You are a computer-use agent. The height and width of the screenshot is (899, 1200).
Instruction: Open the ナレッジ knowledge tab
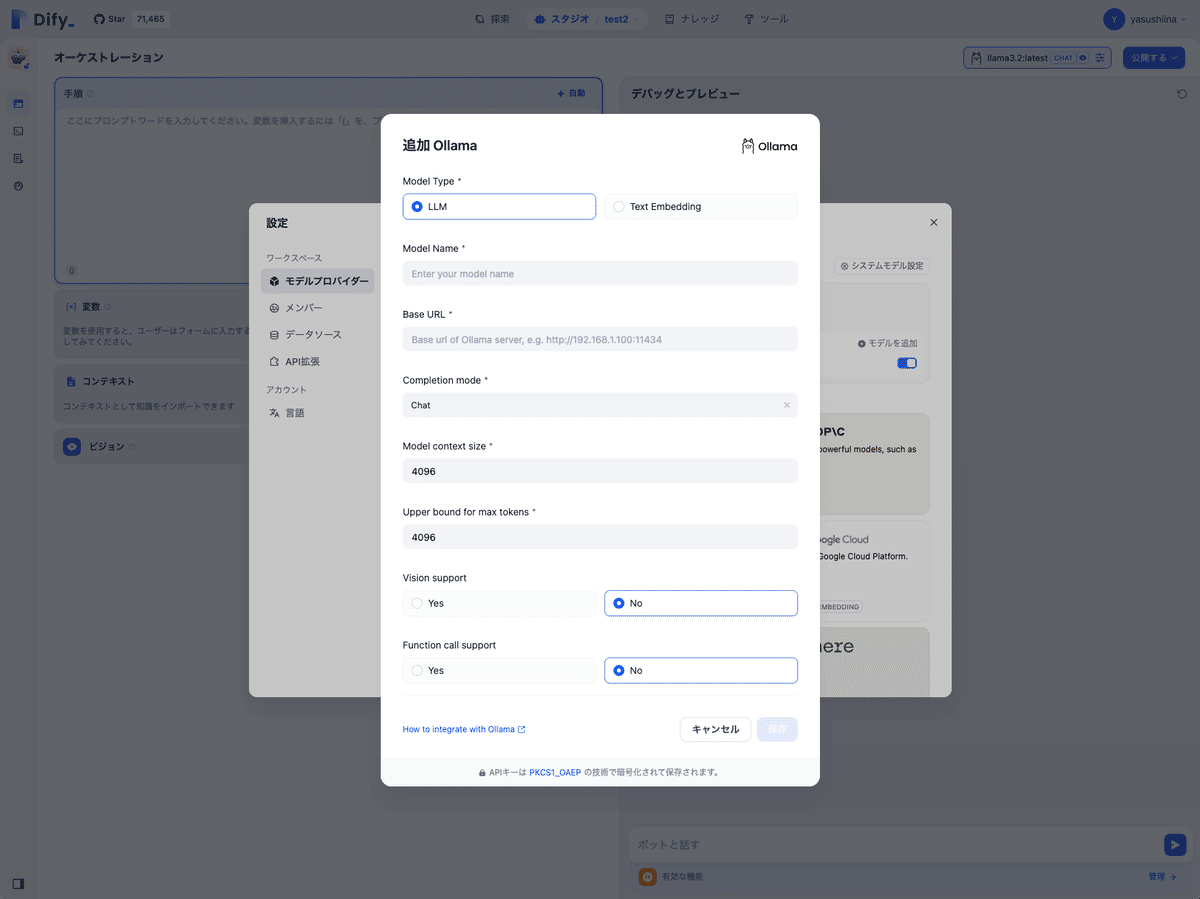coord(692,19)
